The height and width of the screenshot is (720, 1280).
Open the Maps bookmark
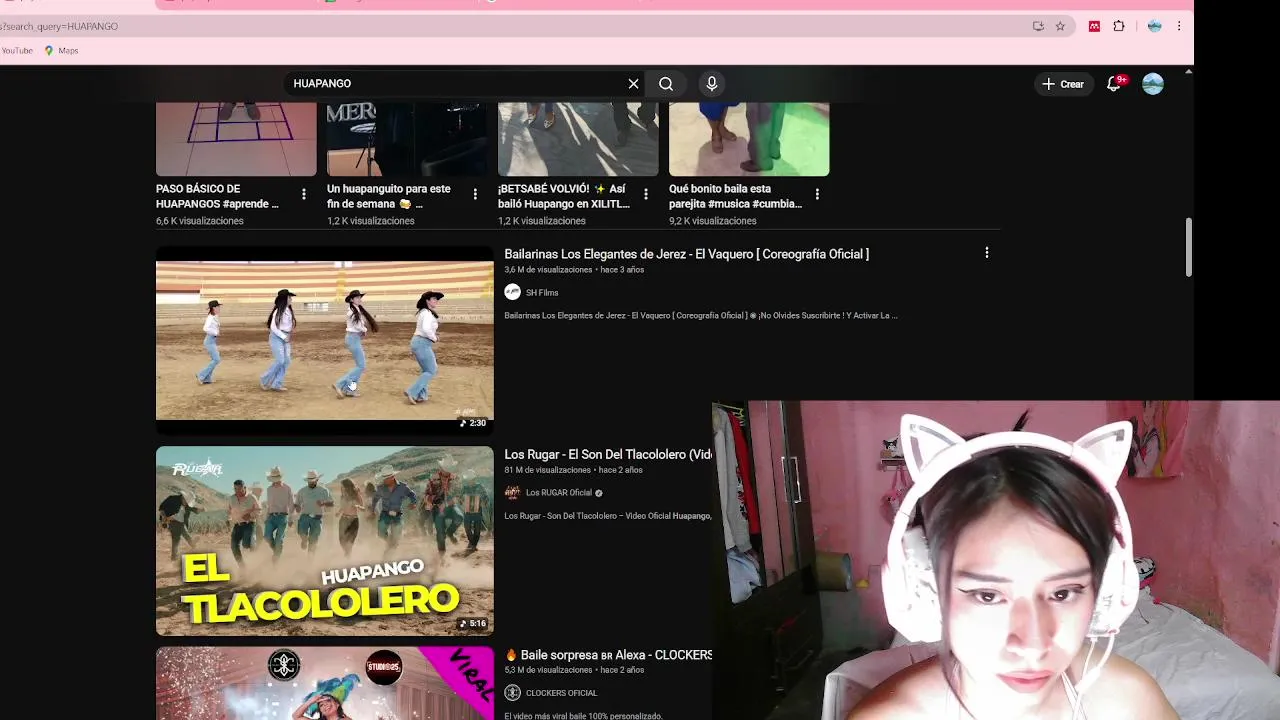61,50
